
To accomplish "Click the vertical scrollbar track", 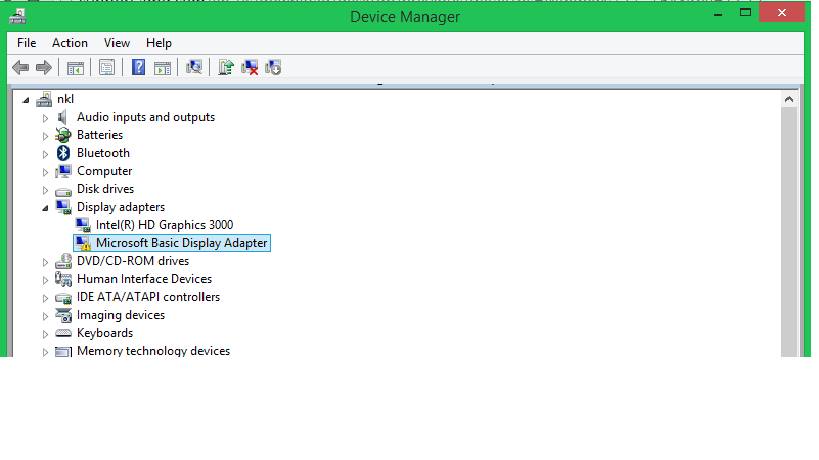I will tap(789, 232).
